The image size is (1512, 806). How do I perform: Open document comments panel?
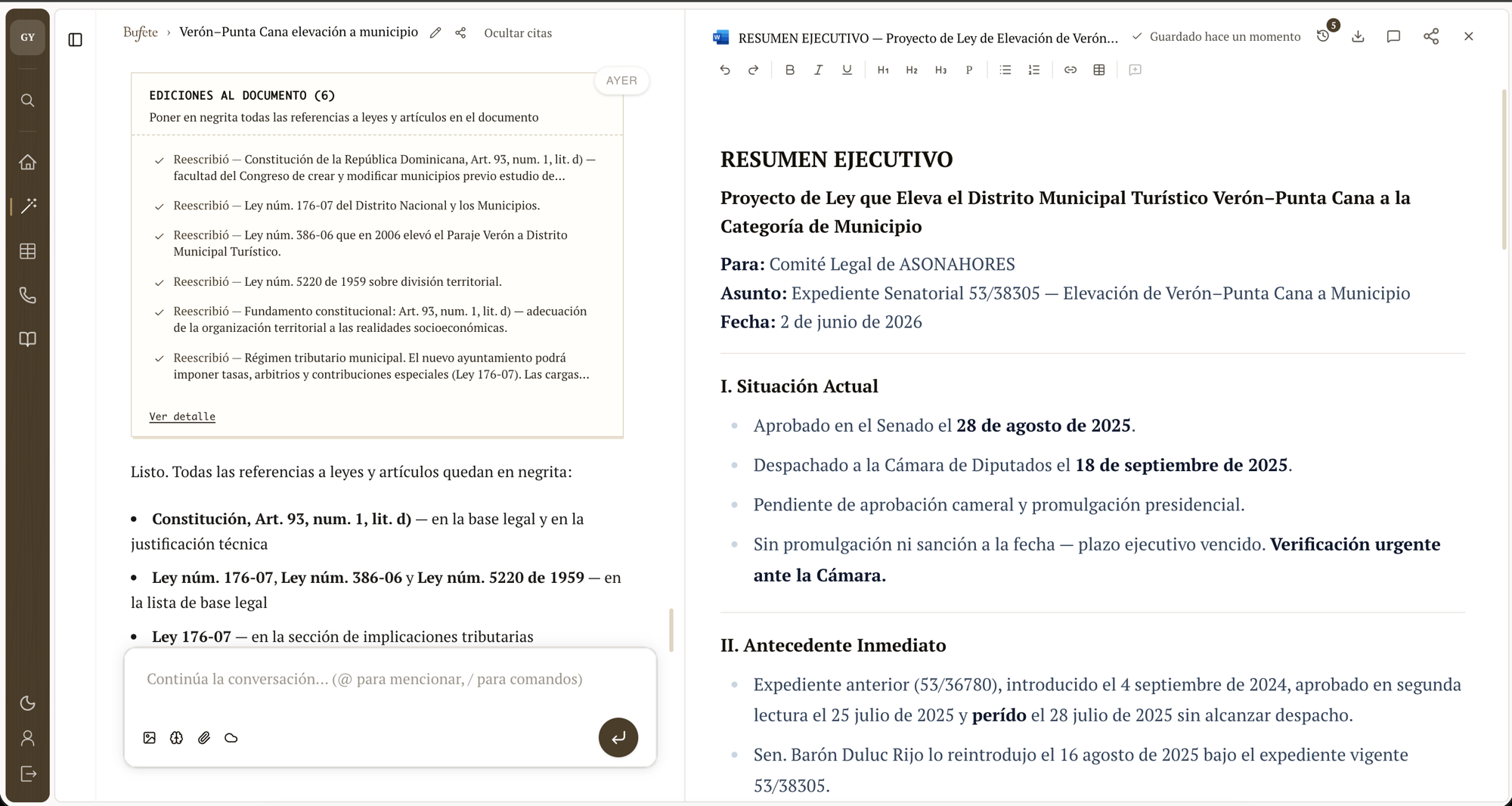1393,36
